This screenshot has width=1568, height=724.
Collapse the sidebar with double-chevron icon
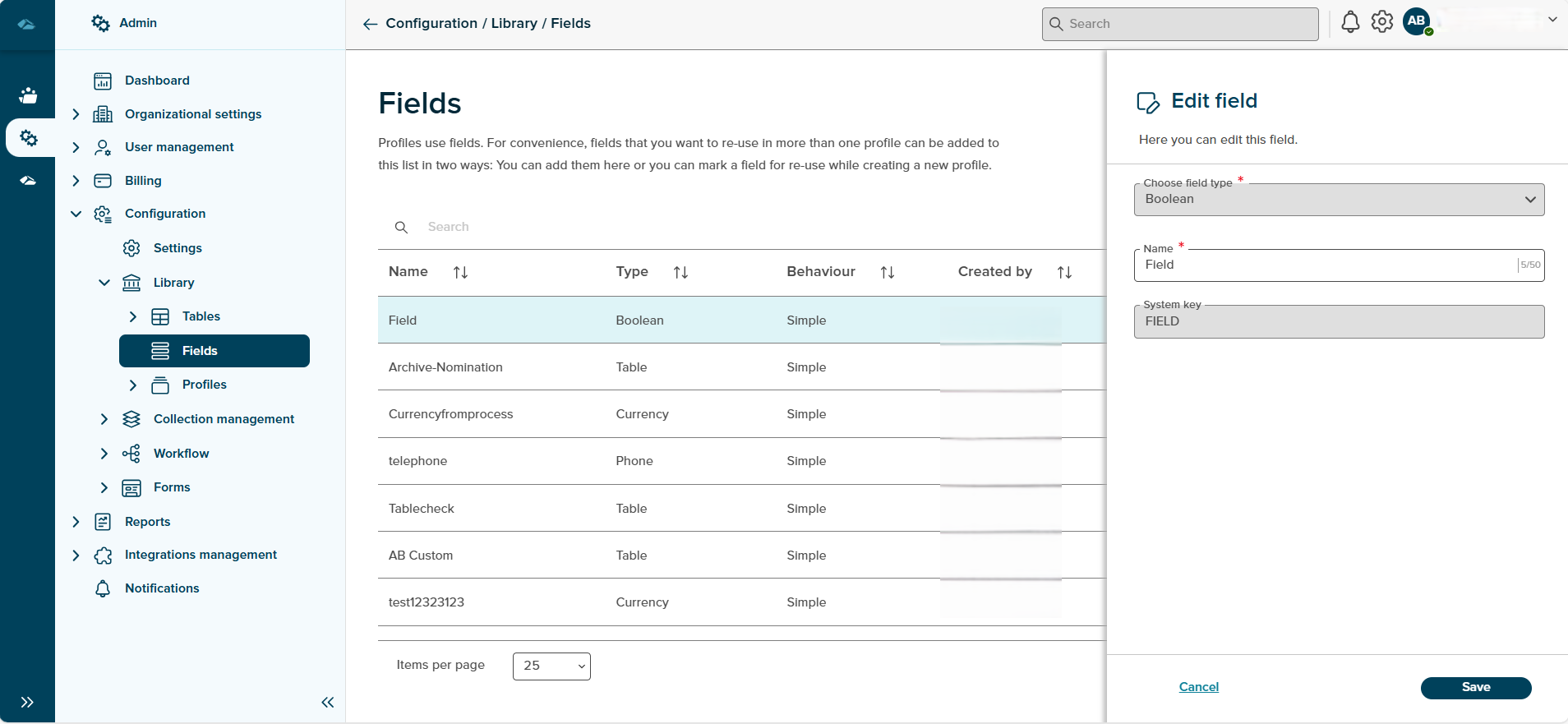pos(327,702)
